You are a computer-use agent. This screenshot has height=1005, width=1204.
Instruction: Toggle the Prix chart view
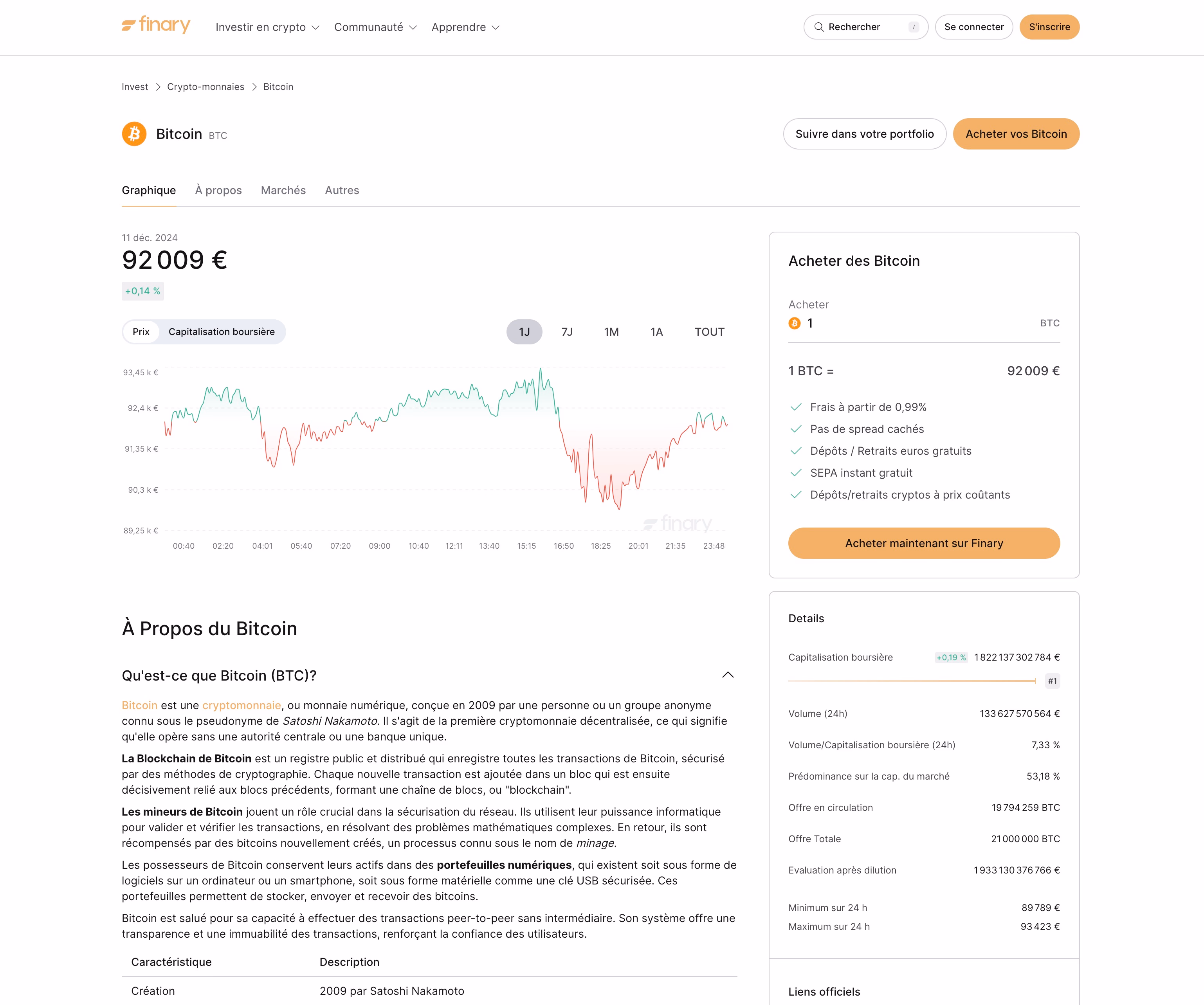(141, 331)
